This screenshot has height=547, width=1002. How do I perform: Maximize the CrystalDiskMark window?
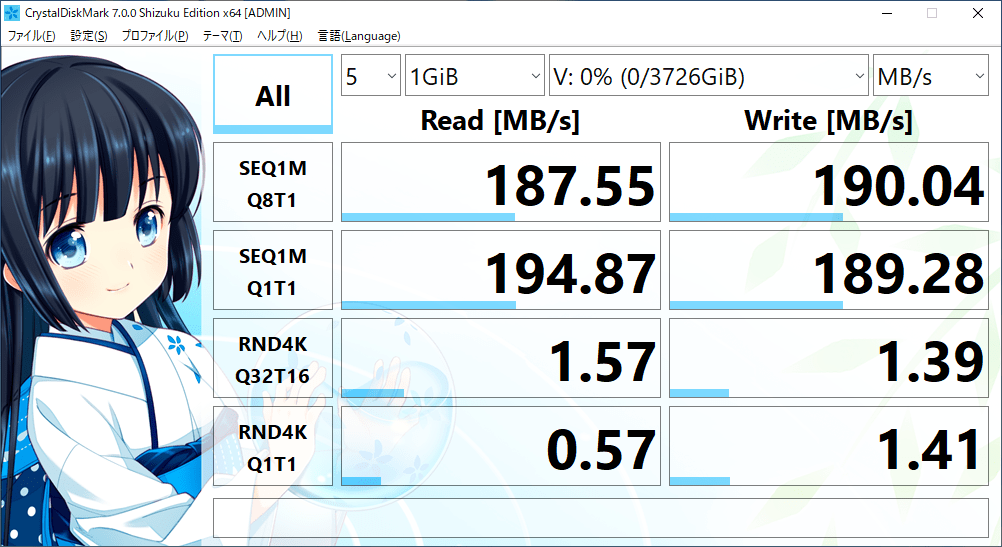[932, 13]
